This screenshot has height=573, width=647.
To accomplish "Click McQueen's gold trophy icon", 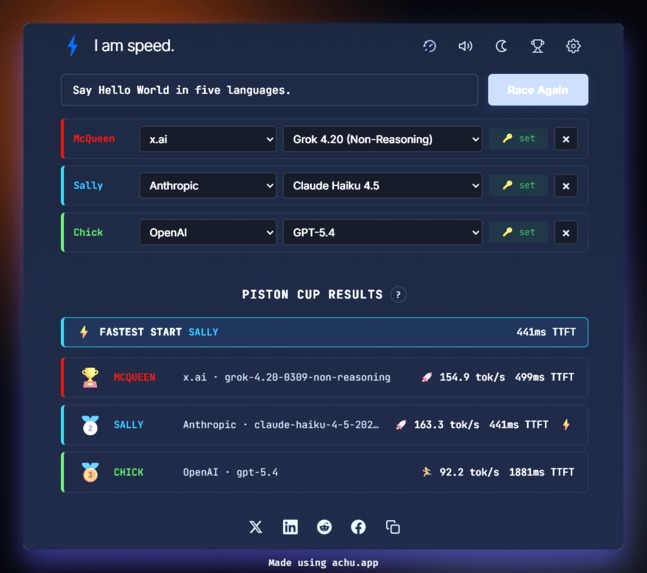I will [x=90, y=377].
